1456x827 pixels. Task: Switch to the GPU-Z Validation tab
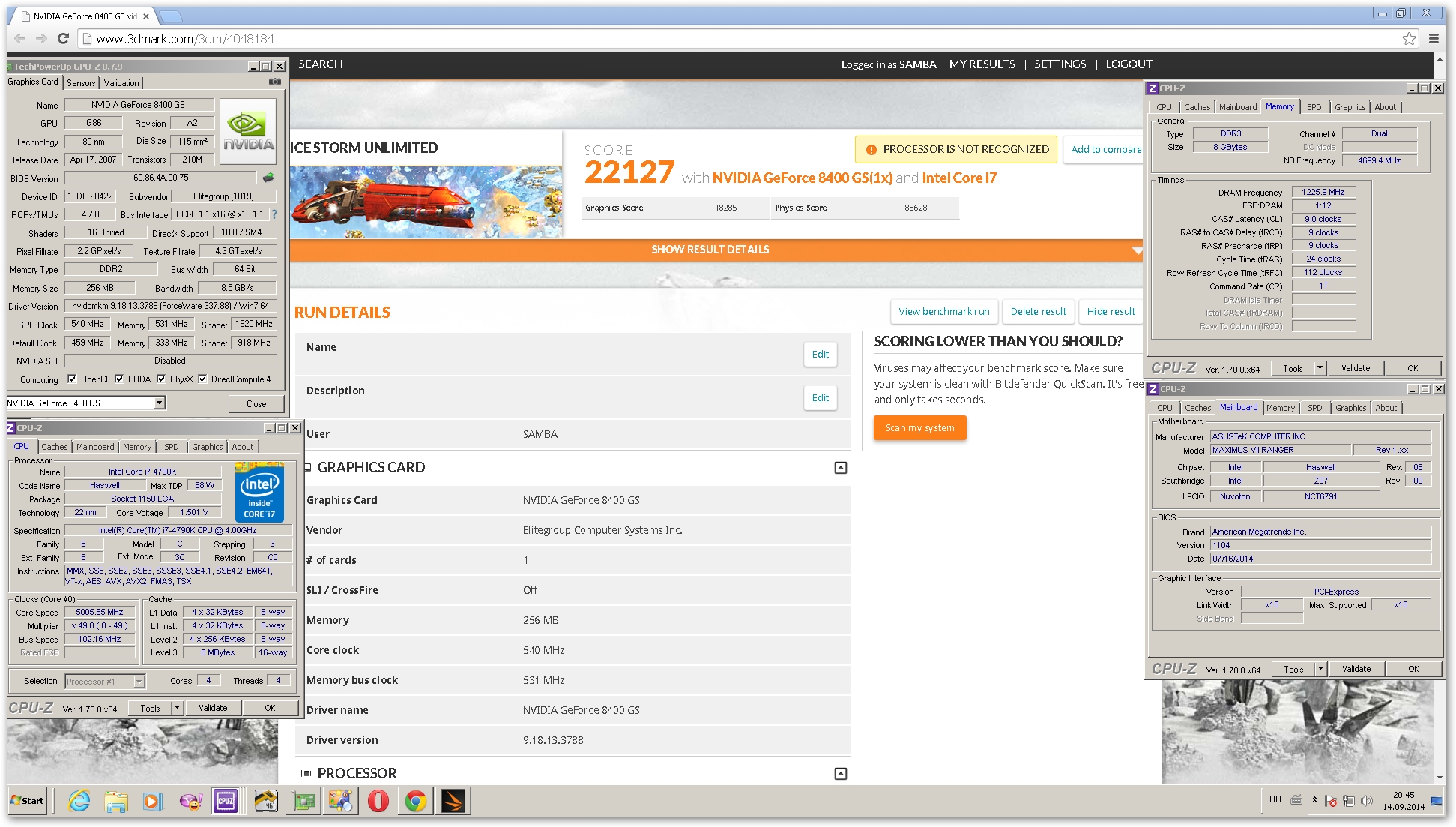point(121,83)
